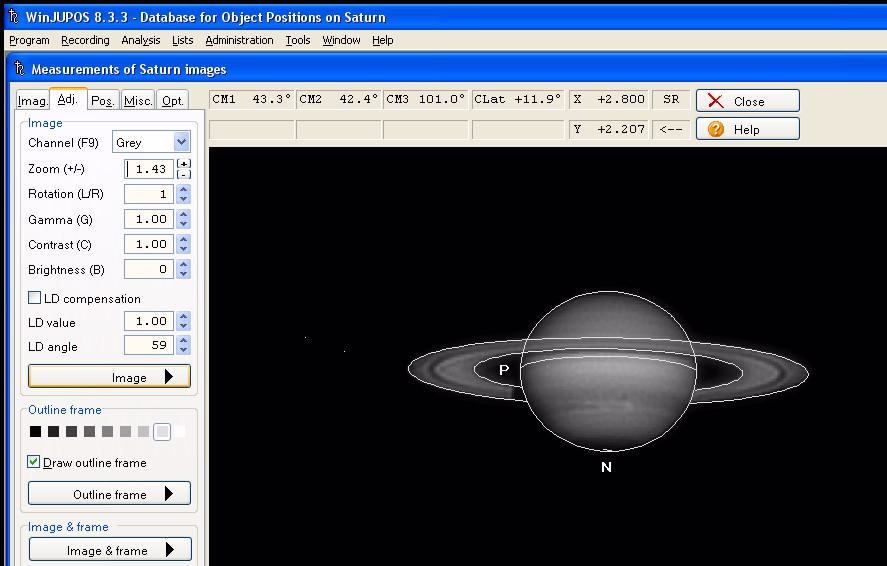Click the zoom minus (-) button
This screenshot has height=566, width=887.
(184, 174)
